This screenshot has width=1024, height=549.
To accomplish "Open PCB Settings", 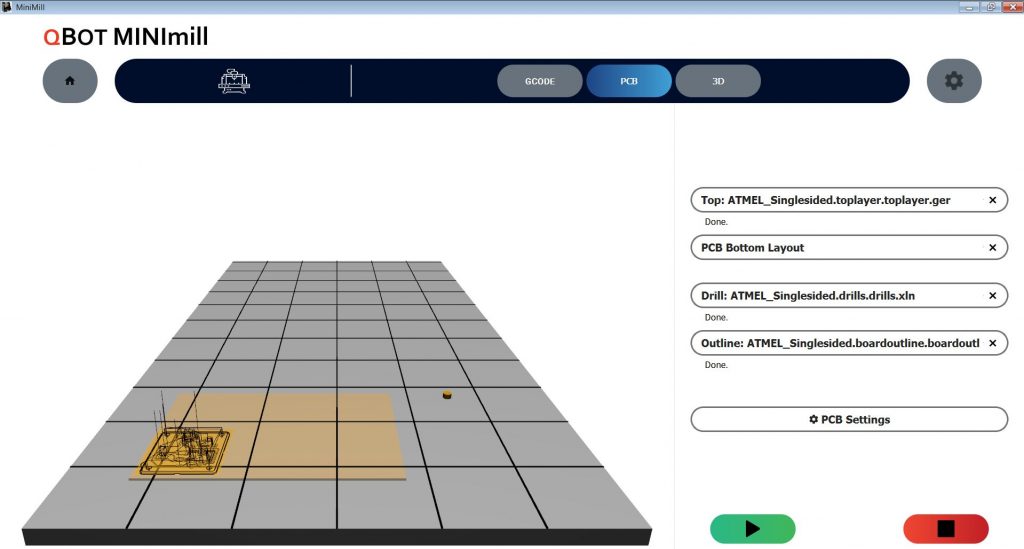I will (849, 419).
